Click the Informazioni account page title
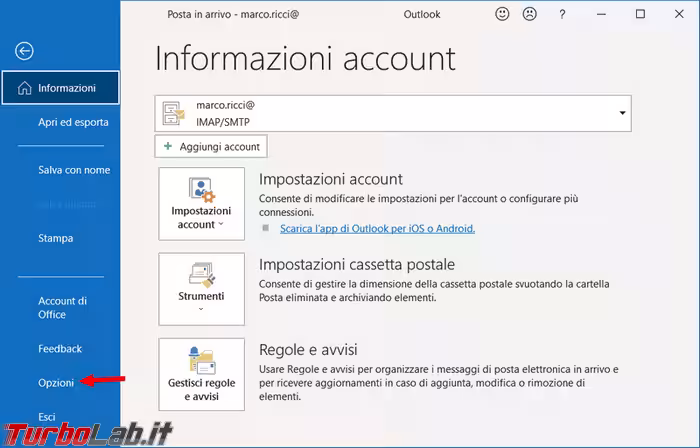The width and height of the screenshot is (700, 448). tap(305, 58)
